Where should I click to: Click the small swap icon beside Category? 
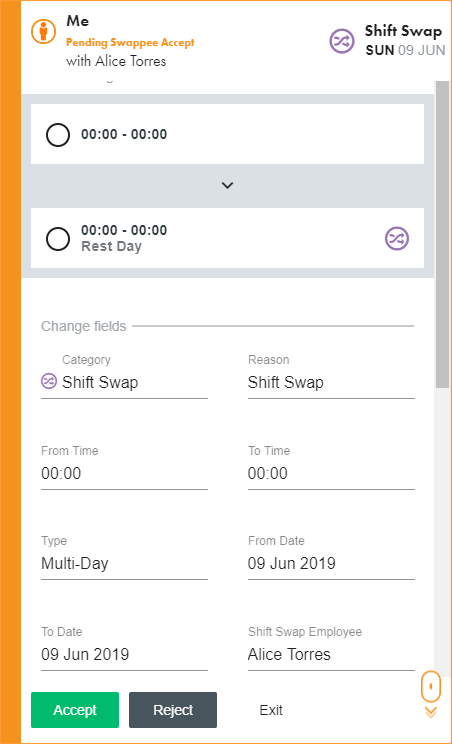(49, 381)
